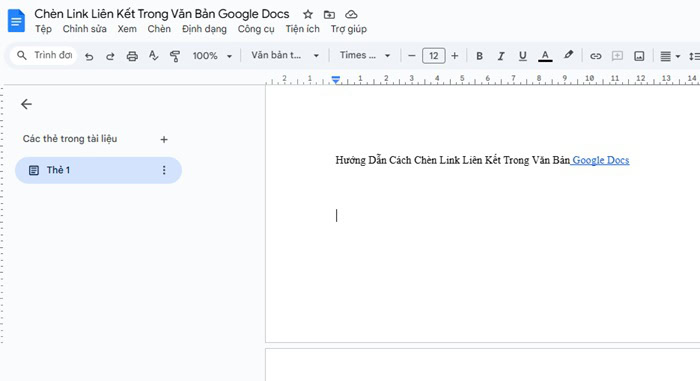Viewport: 700px width, 381px height.
Task: Click the document title to rename
Action: point(162,14)
